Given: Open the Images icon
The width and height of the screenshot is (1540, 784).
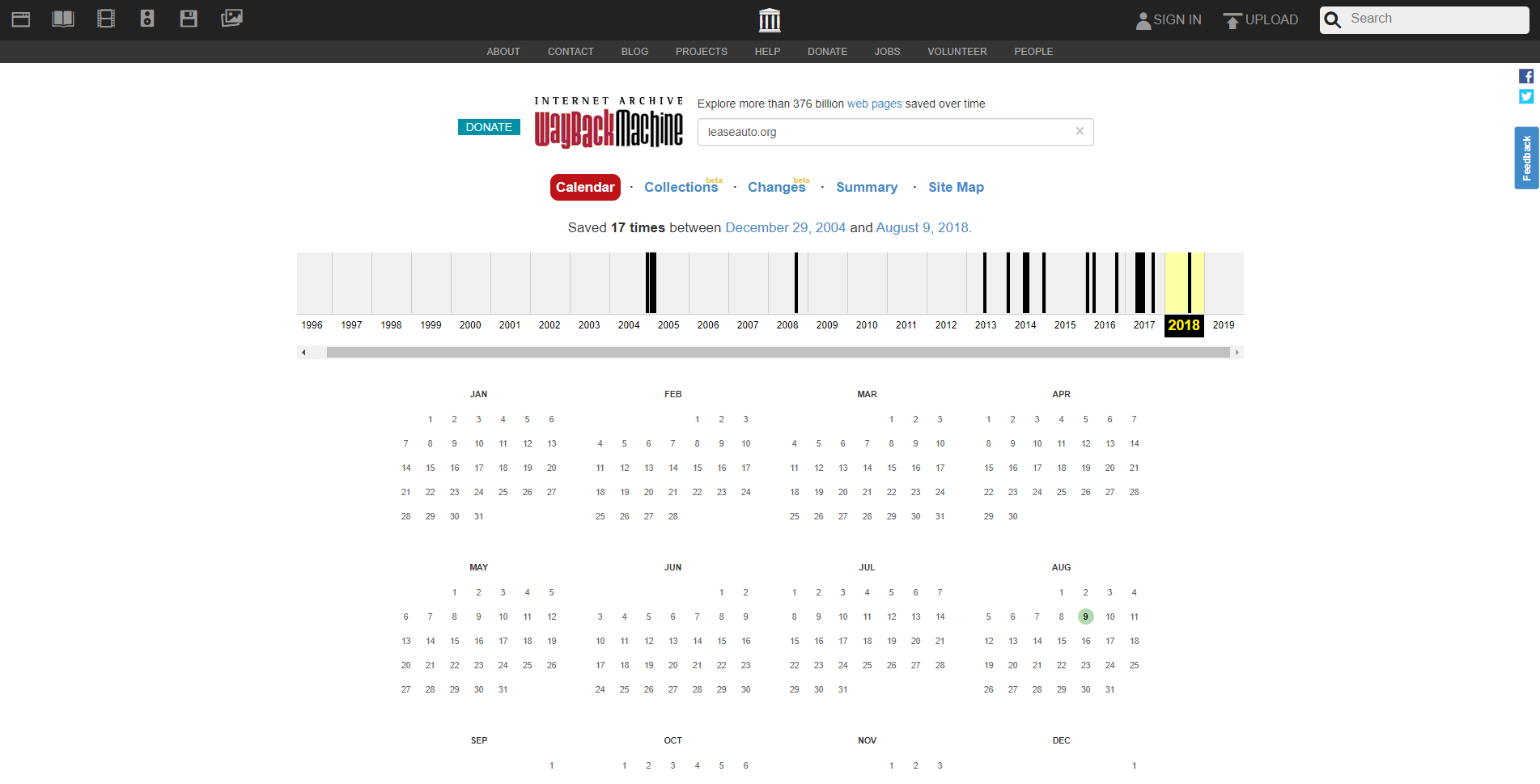Looking at the screenshot, I should pyautogui.click(x=231, y=18).
